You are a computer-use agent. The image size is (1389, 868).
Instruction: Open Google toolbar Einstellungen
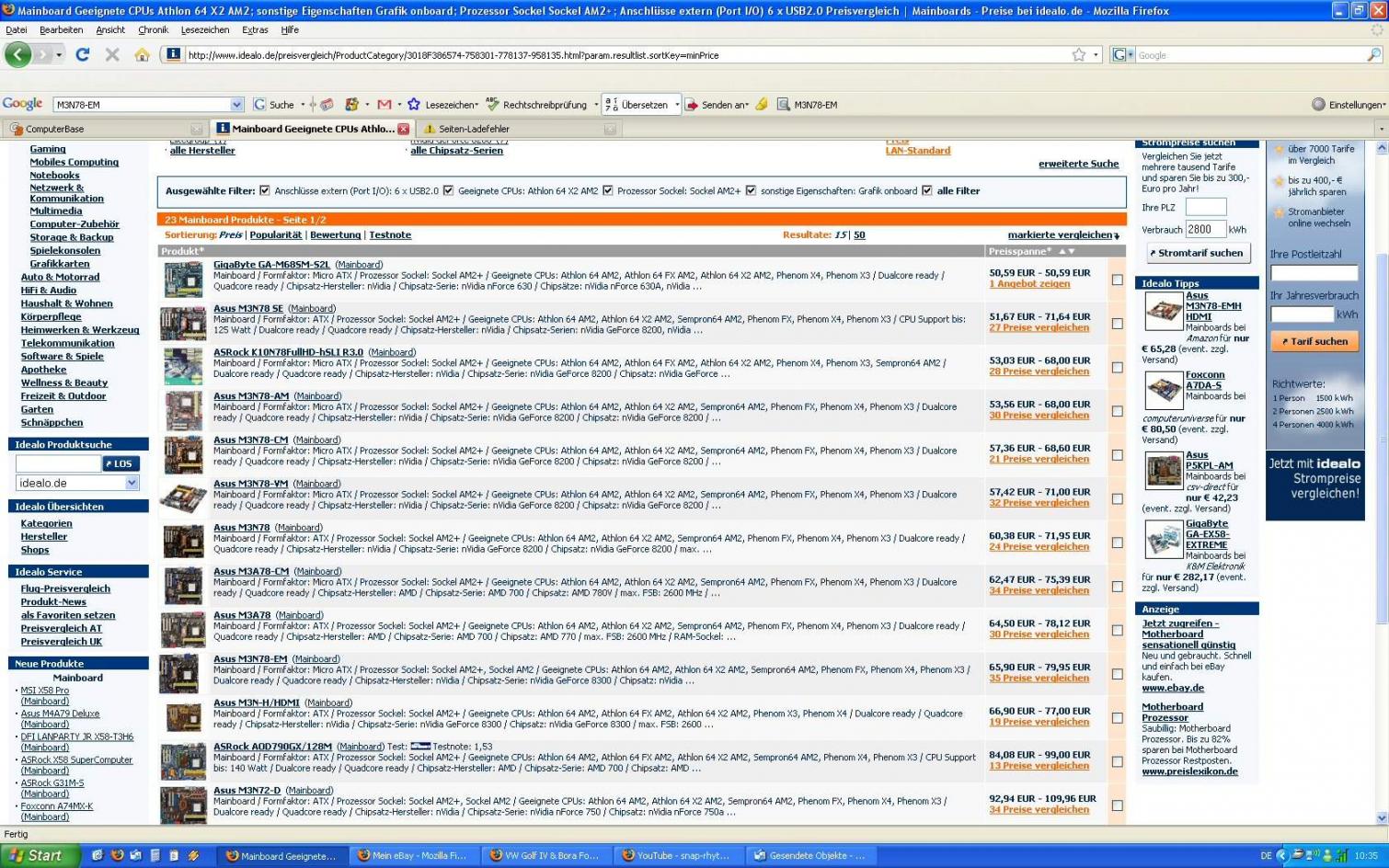click(x=1348, y=105)
